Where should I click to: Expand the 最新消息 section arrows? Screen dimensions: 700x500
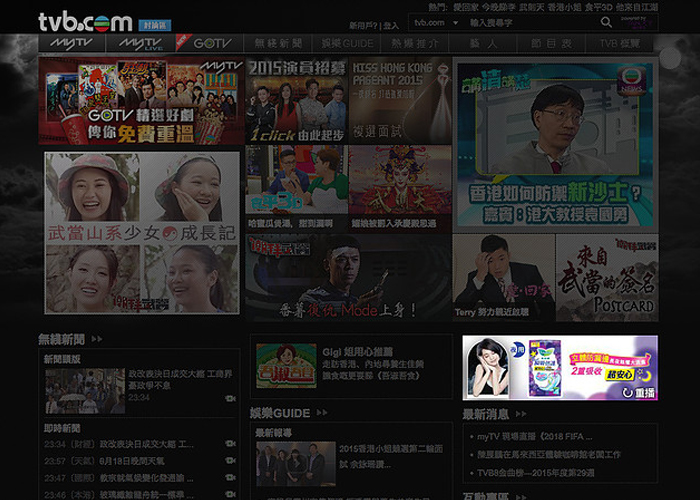coord(526,412)
